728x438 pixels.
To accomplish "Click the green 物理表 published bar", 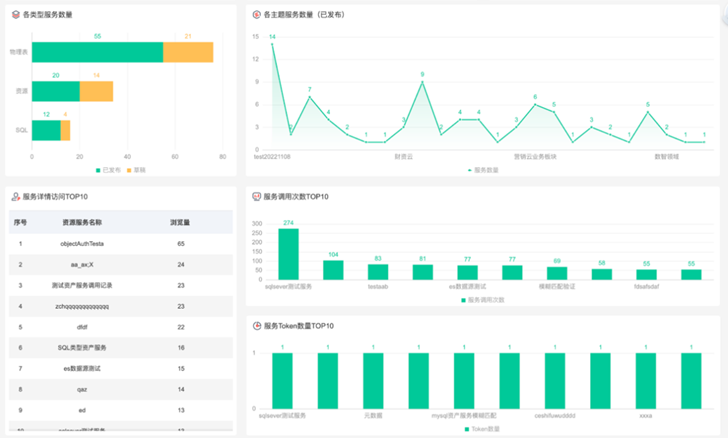I will [x=98, y=53].
